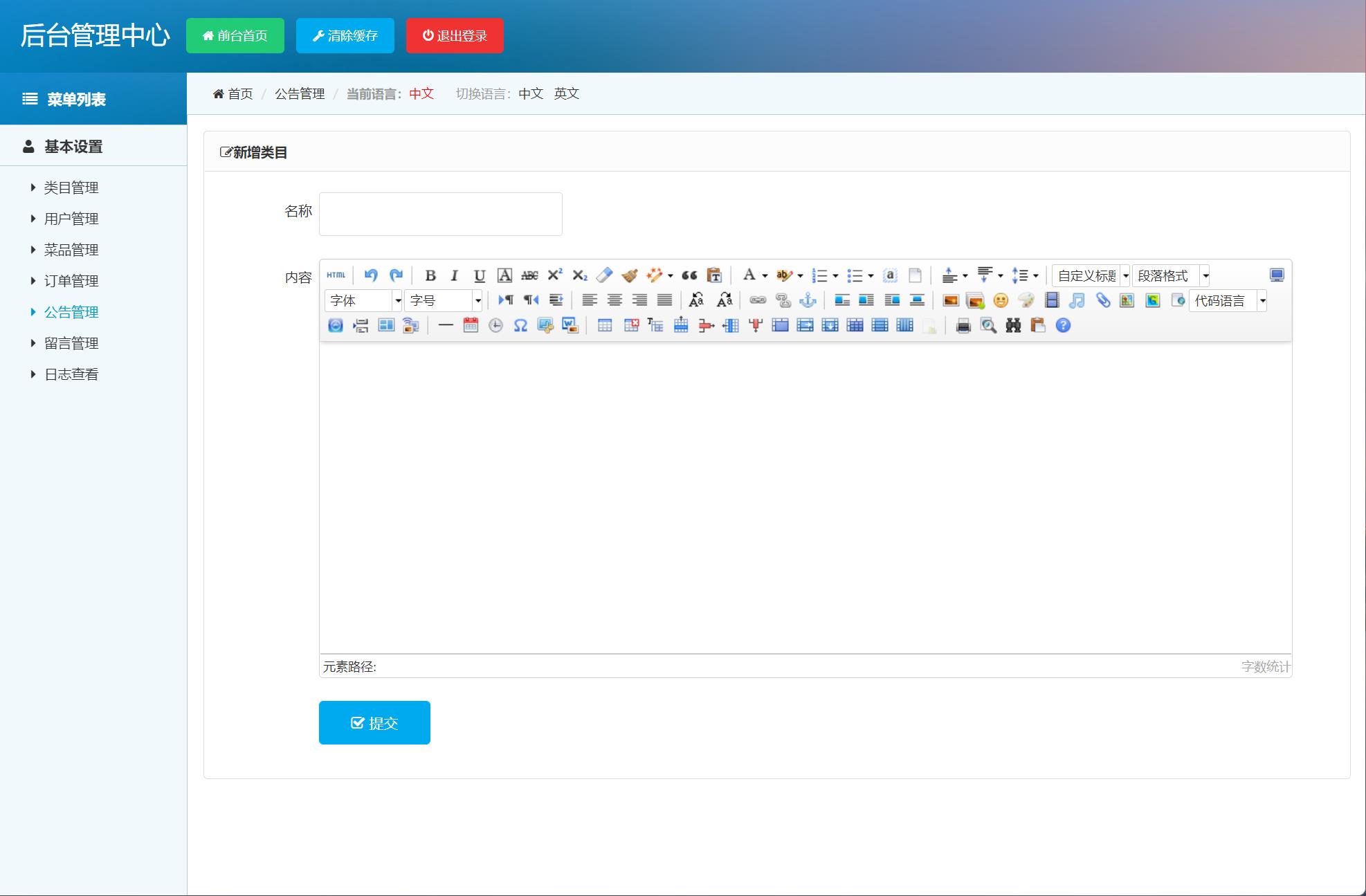Image resolution: width=1366 pixels, height=896 pixels.
Task: Toggle bold formatting in editor
Action: 430,275
